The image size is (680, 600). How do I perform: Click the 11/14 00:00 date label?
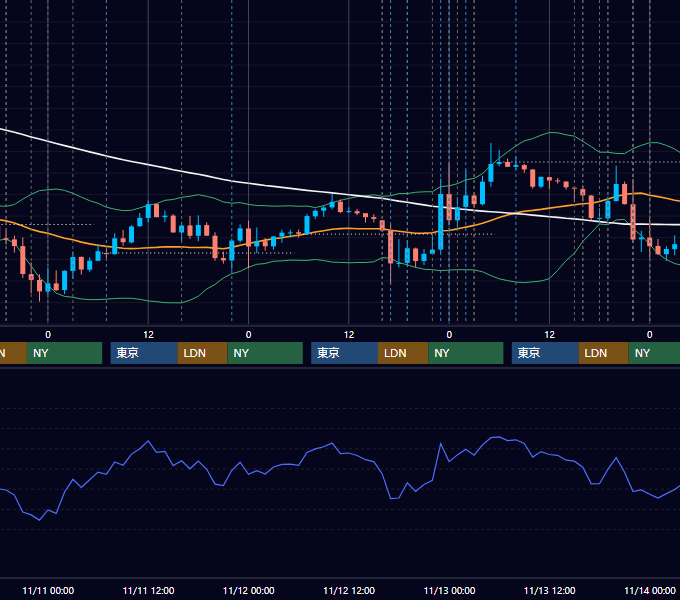(x=650, y=590)
